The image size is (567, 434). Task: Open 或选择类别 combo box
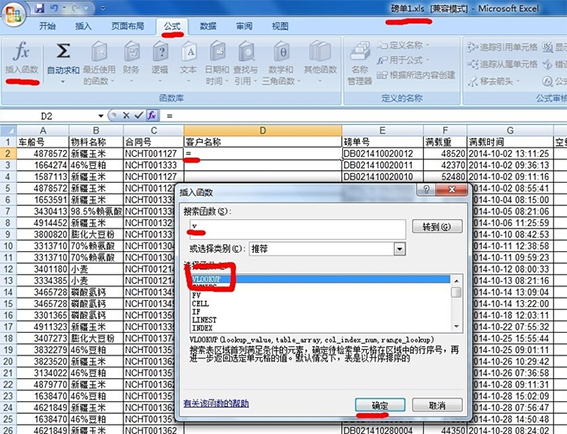pos(327,249)
